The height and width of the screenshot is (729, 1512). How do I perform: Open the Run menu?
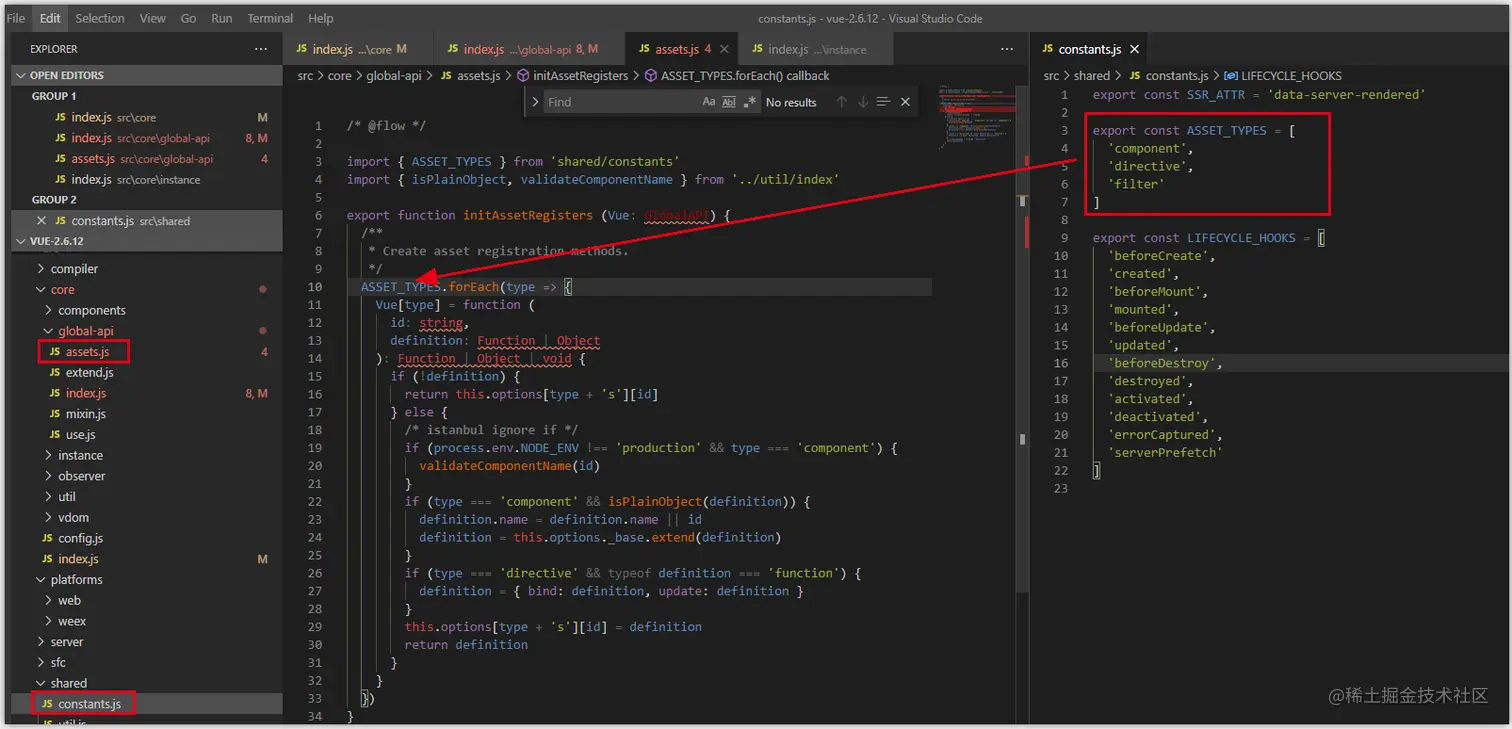click(x=222, y=18)
